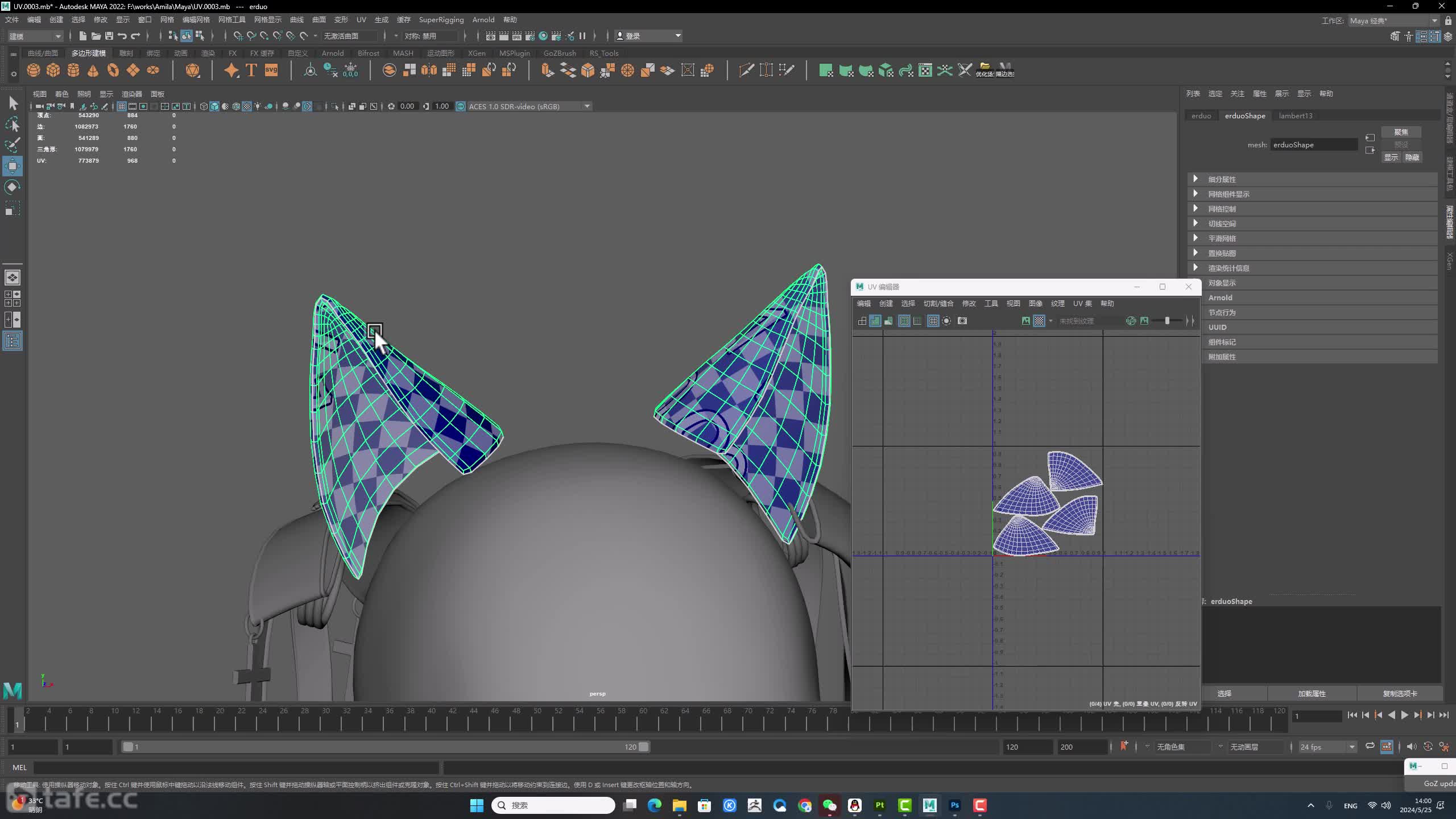The height and width of the screenshot is (819, 1456).
Task: Create a polygon sphere from the shelf
Action: pos(34,70)
